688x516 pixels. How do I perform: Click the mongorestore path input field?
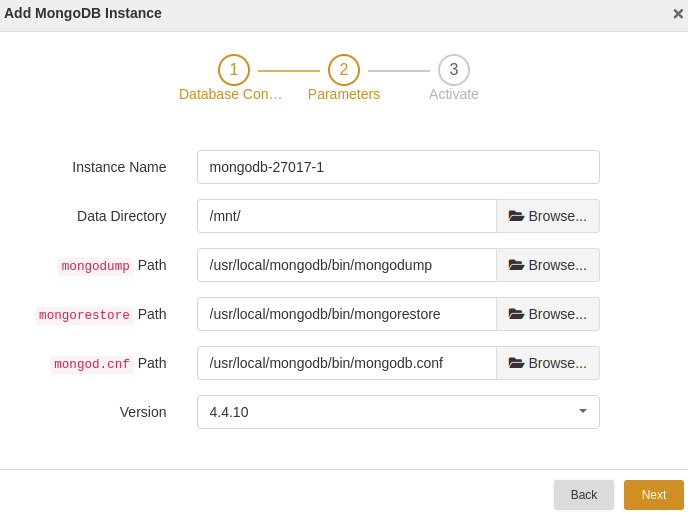click(347, 314)
